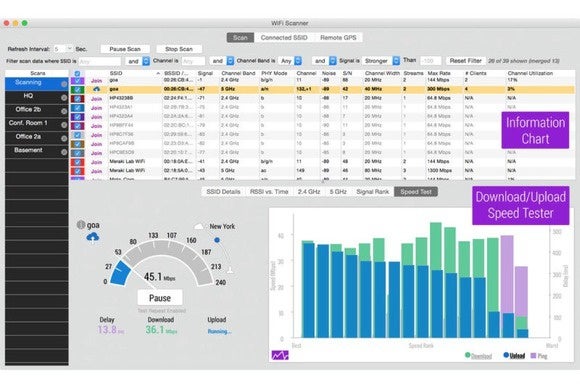The width and height of the screenshot is (580, 388).
Task: Click the Pause button under speed gauge
Action: pyautogui.click(x=160, y=298)
